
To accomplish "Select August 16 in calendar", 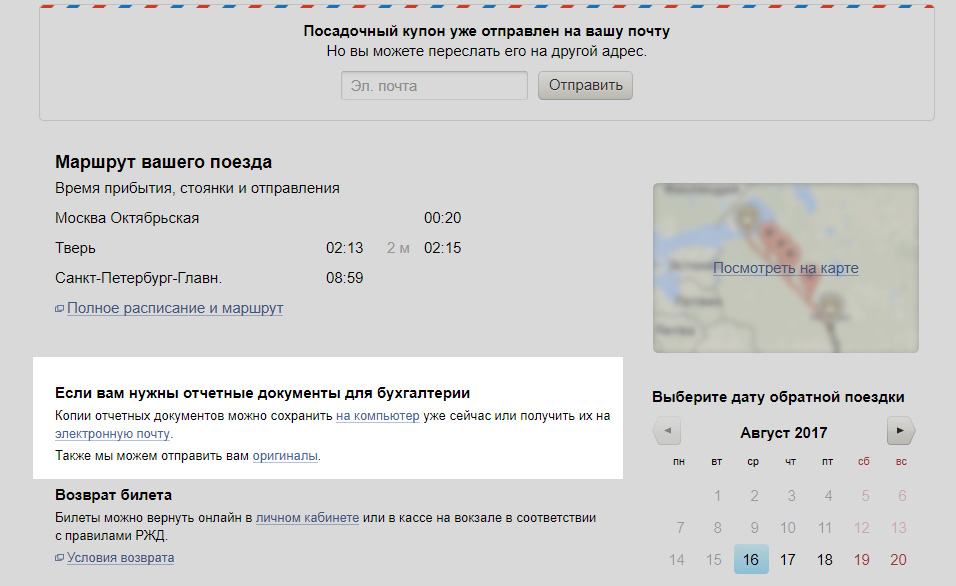I will pyautogui.click(x=751, y=560).
